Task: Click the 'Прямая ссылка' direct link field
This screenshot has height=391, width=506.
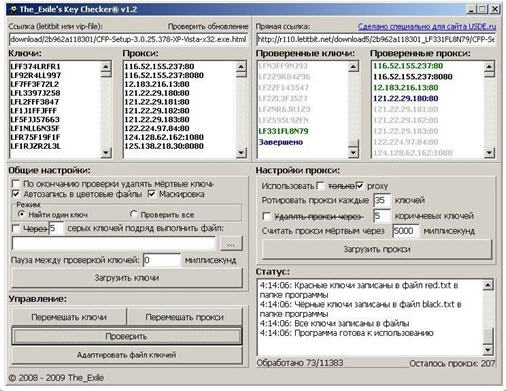Action: coord(376,39)
